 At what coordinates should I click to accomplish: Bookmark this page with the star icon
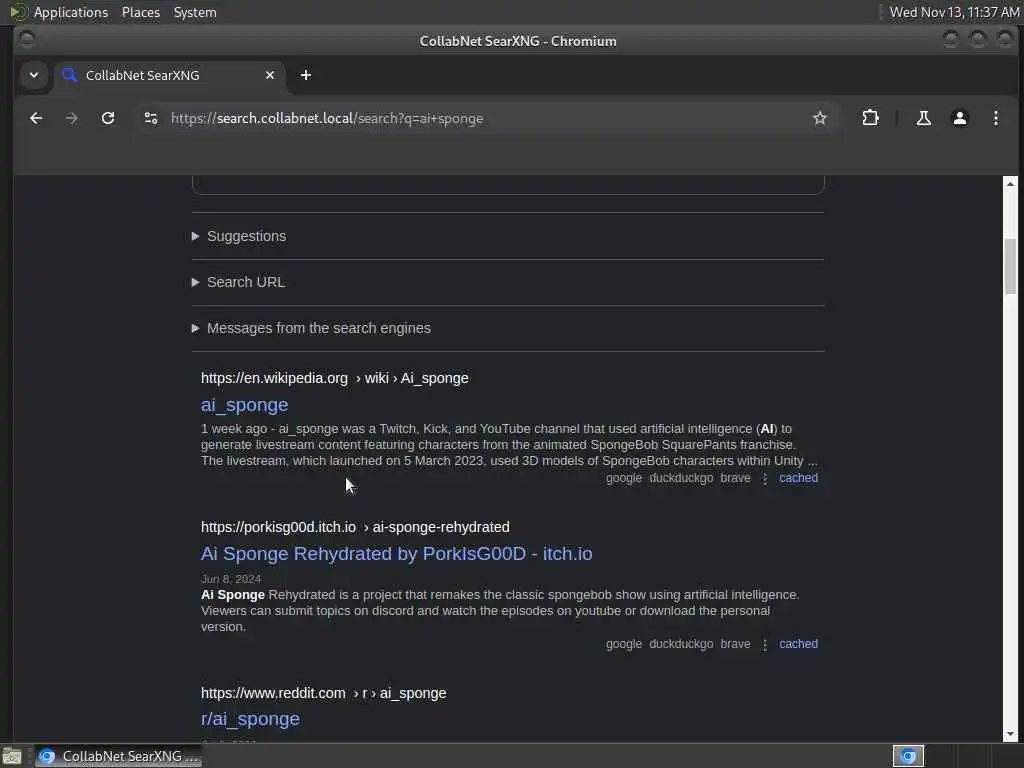pyautogui.click(x=820, y=118)
